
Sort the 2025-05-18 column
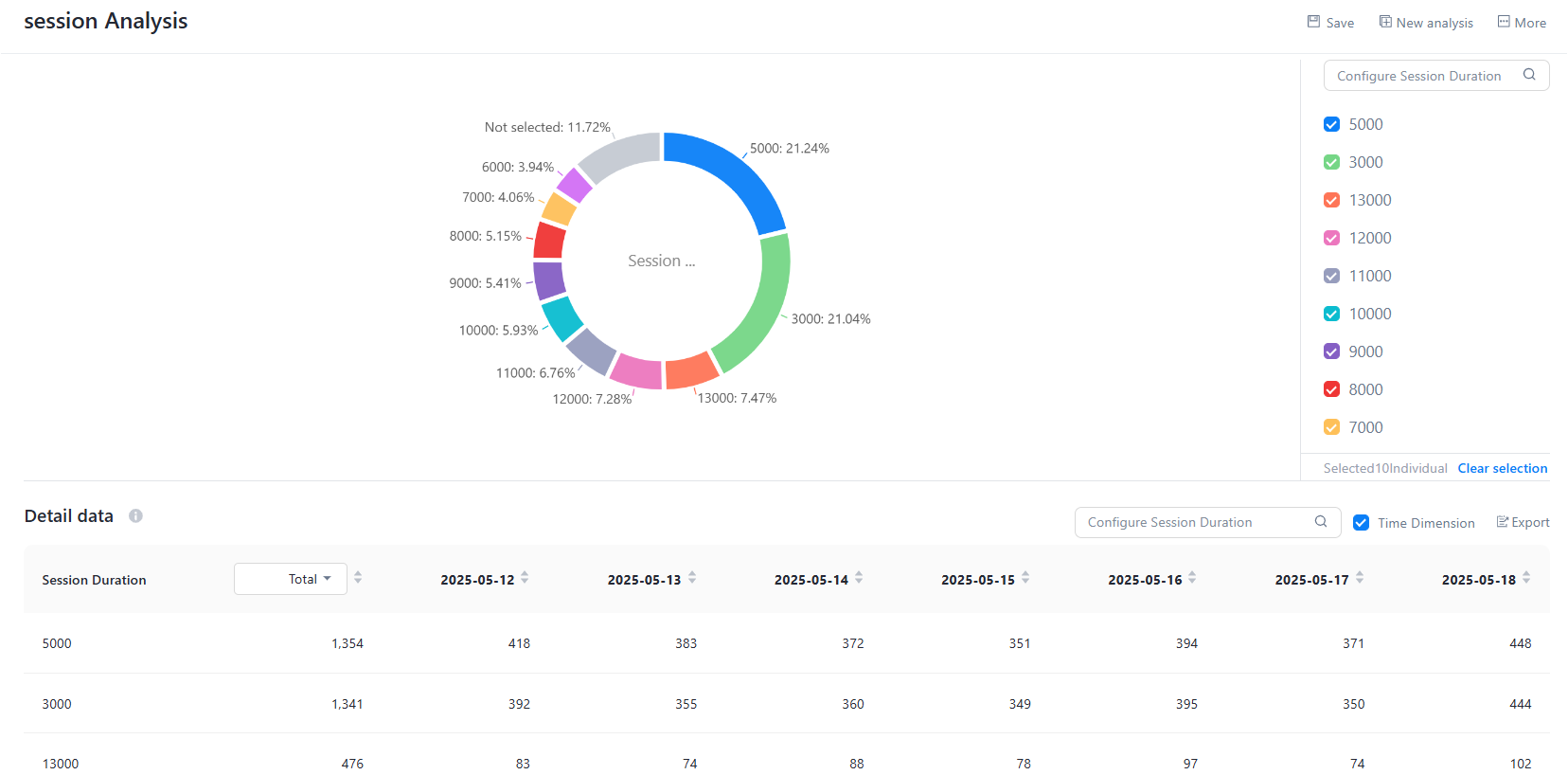click(x=1526, y=578)
